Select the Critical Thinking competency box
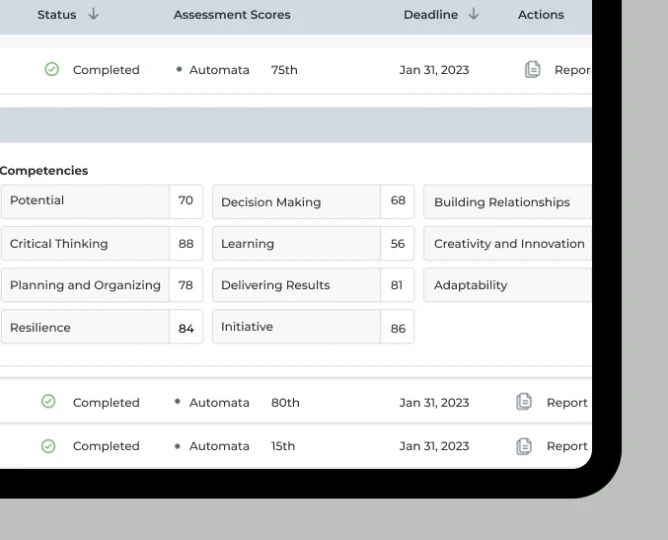This screenshot has height=540, width=668. [84, 244]
